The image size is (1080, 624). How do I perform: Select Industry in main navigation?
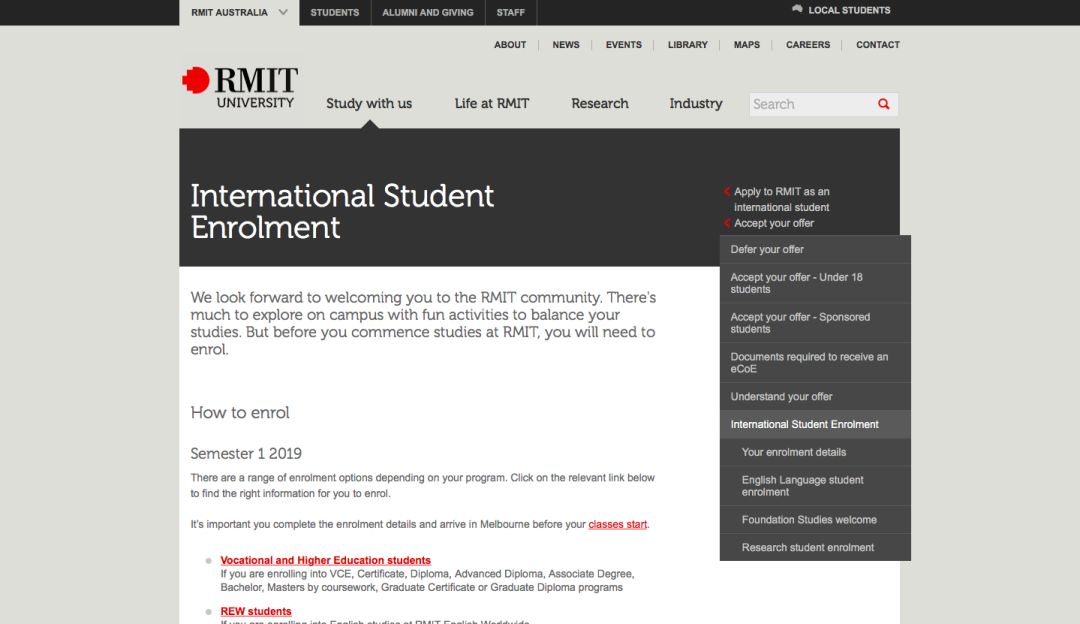pyautogui.click(x=696, y=103)
